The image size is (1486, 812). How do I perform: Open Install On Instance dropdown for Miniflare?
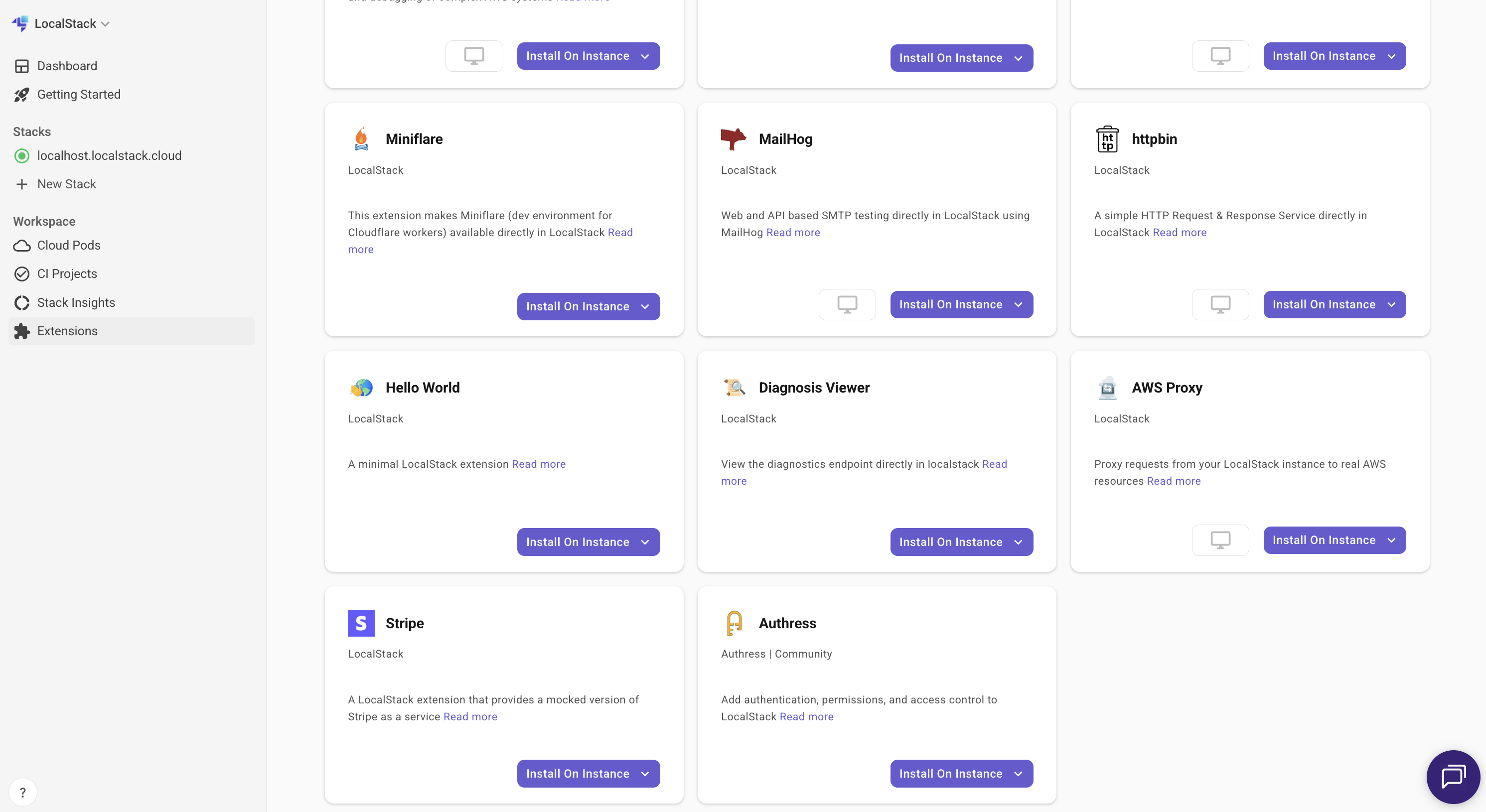[x=645, y=307]
